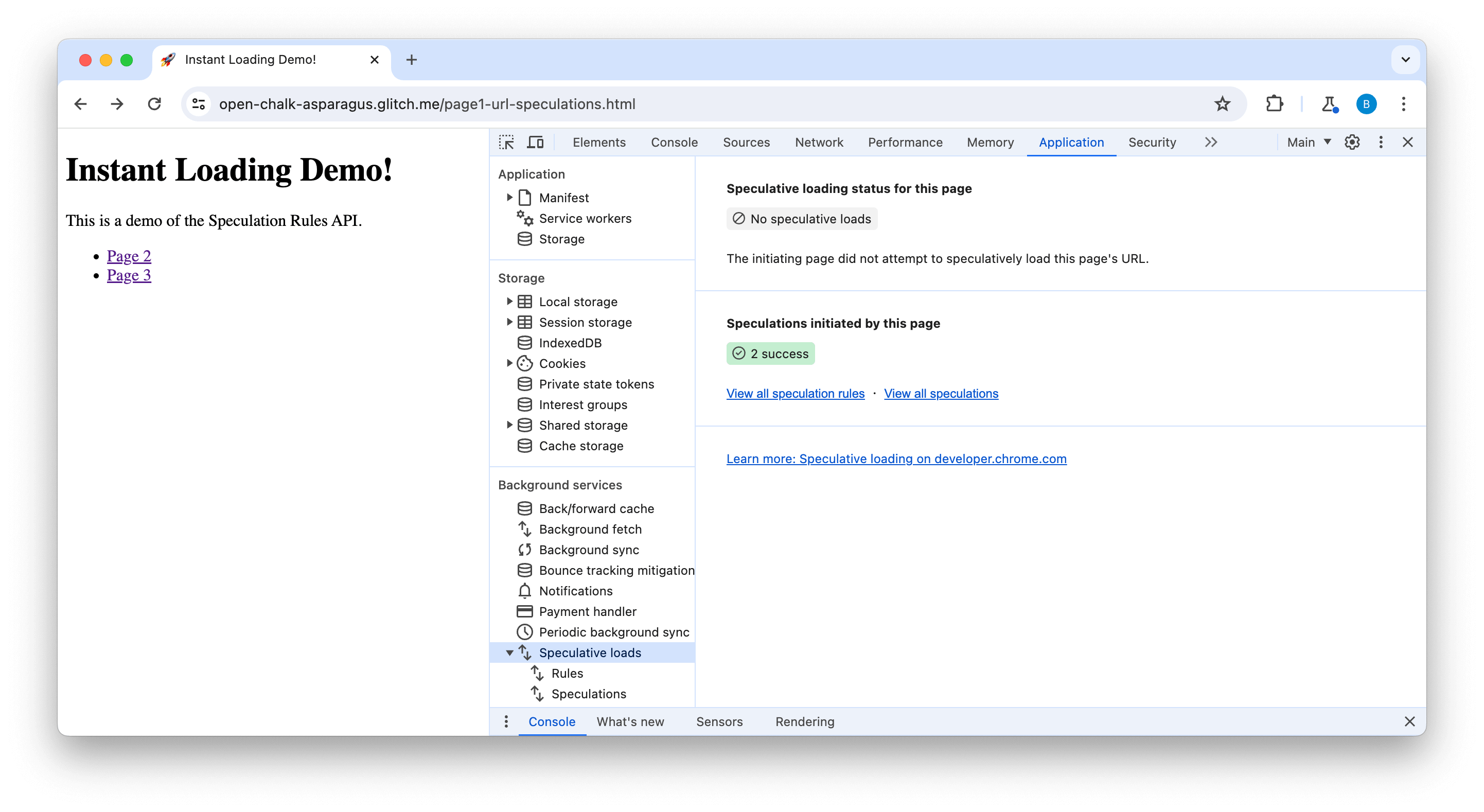Open Learn more Speculative loading link
The width and height of the screenshot is (1484, 812).
pyautogui.click(x=896, y=458)
